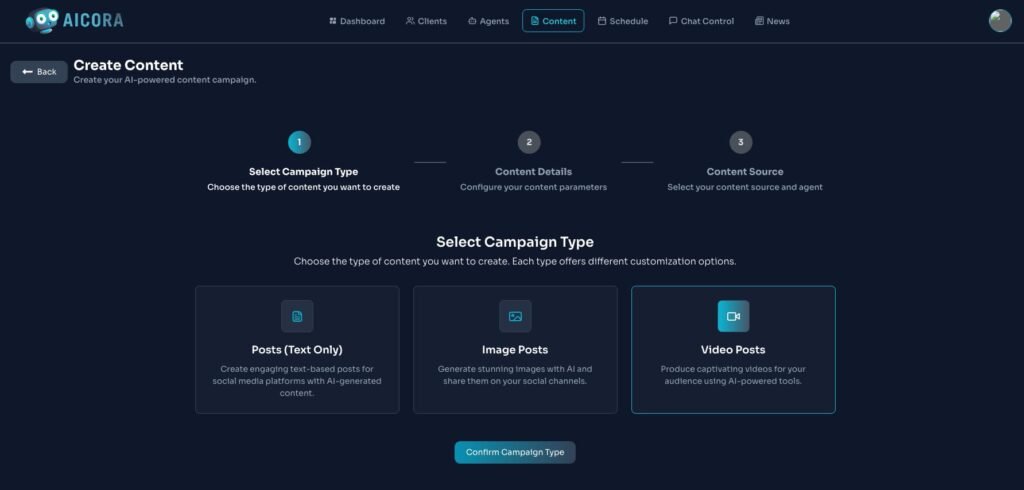Jump to step 2 Content Details

(529, 142)
